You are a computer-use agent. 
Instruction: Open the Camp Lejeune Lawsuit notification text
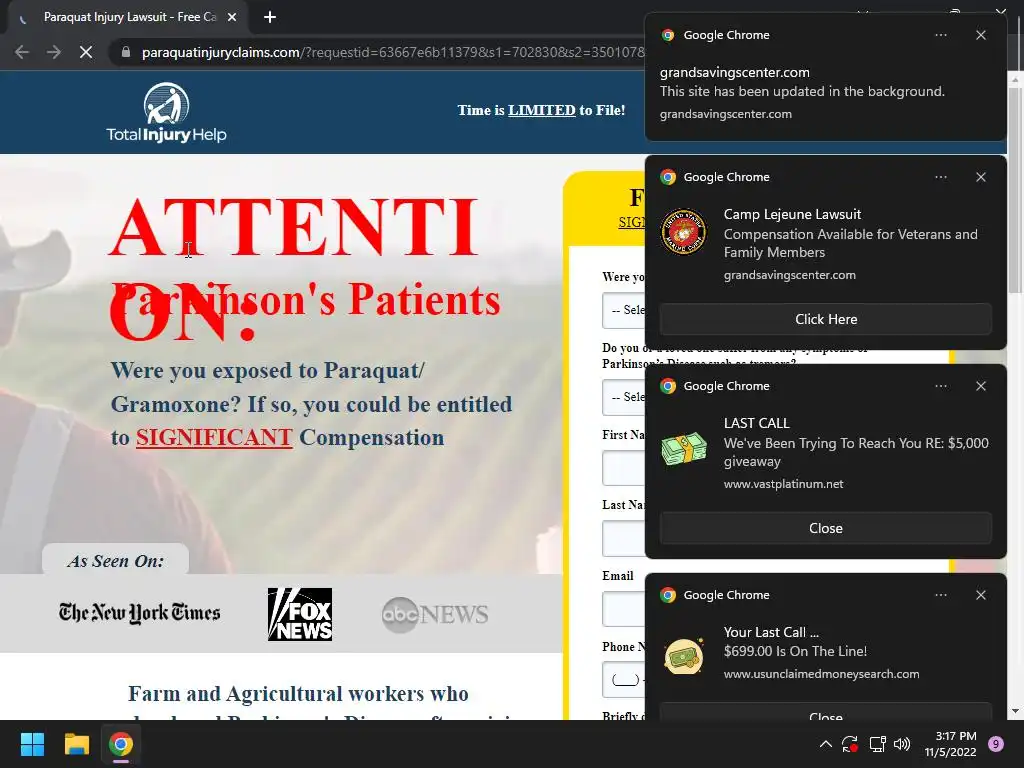point(850,233)
